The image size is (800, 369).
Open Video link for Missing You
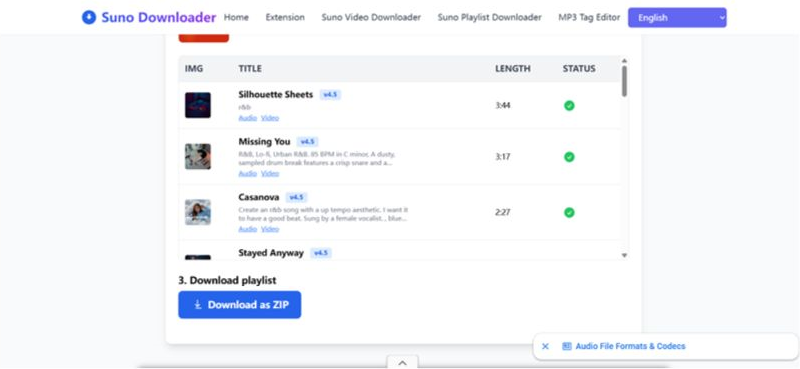[x=270, y=174]
